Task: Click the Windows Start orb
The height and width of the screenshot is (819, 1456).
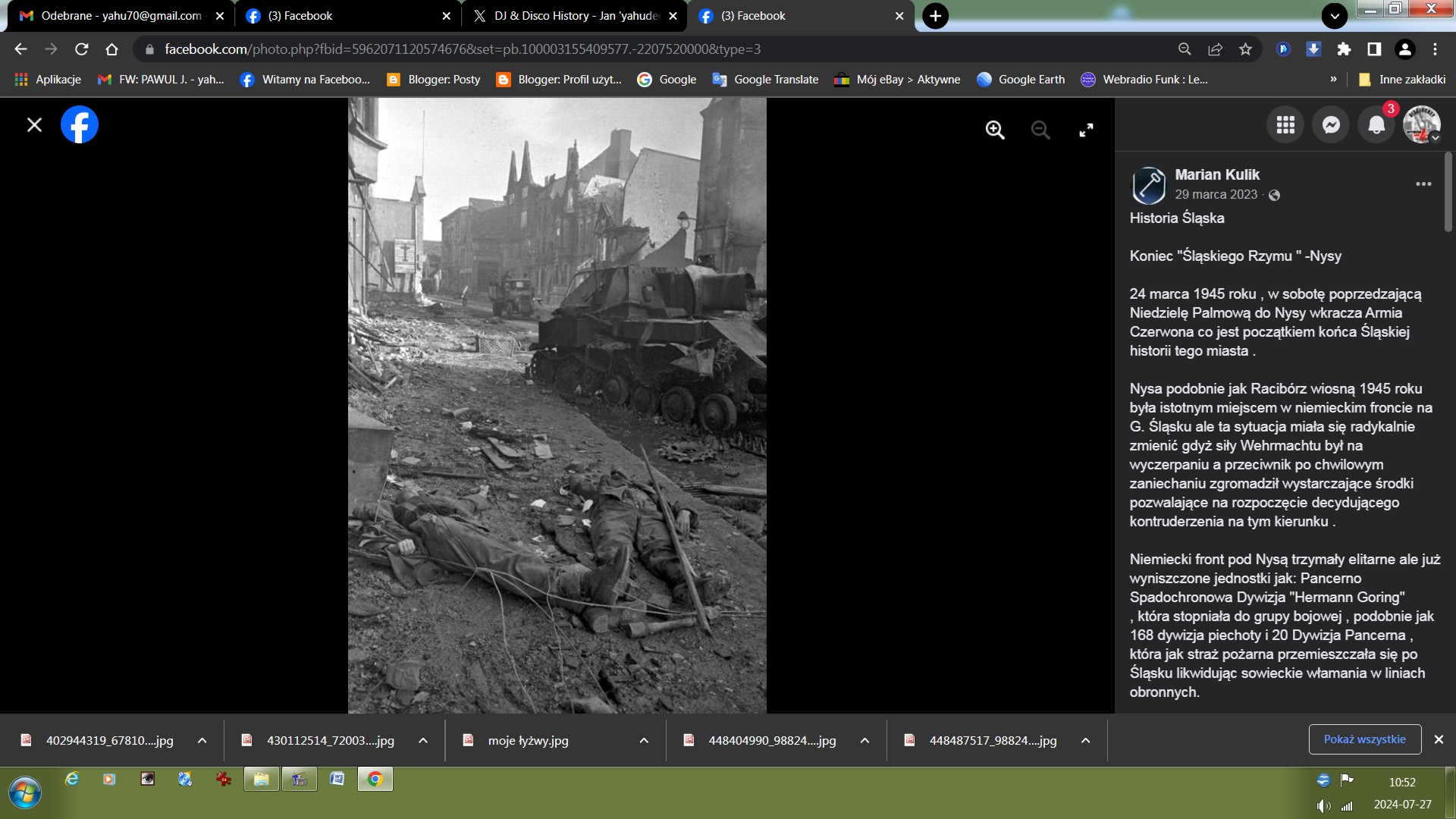Action: click(25, 793)
